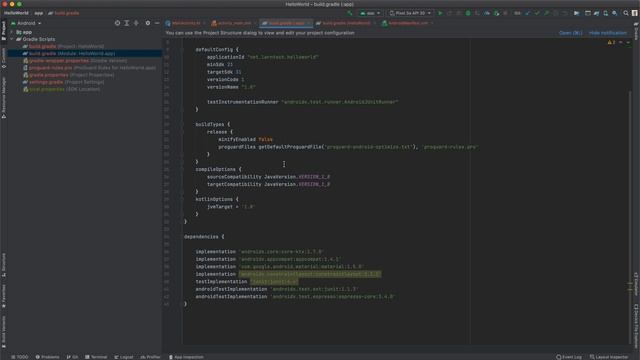Open the Terminal tool window
640x360 pixels.
click(96, 357)
